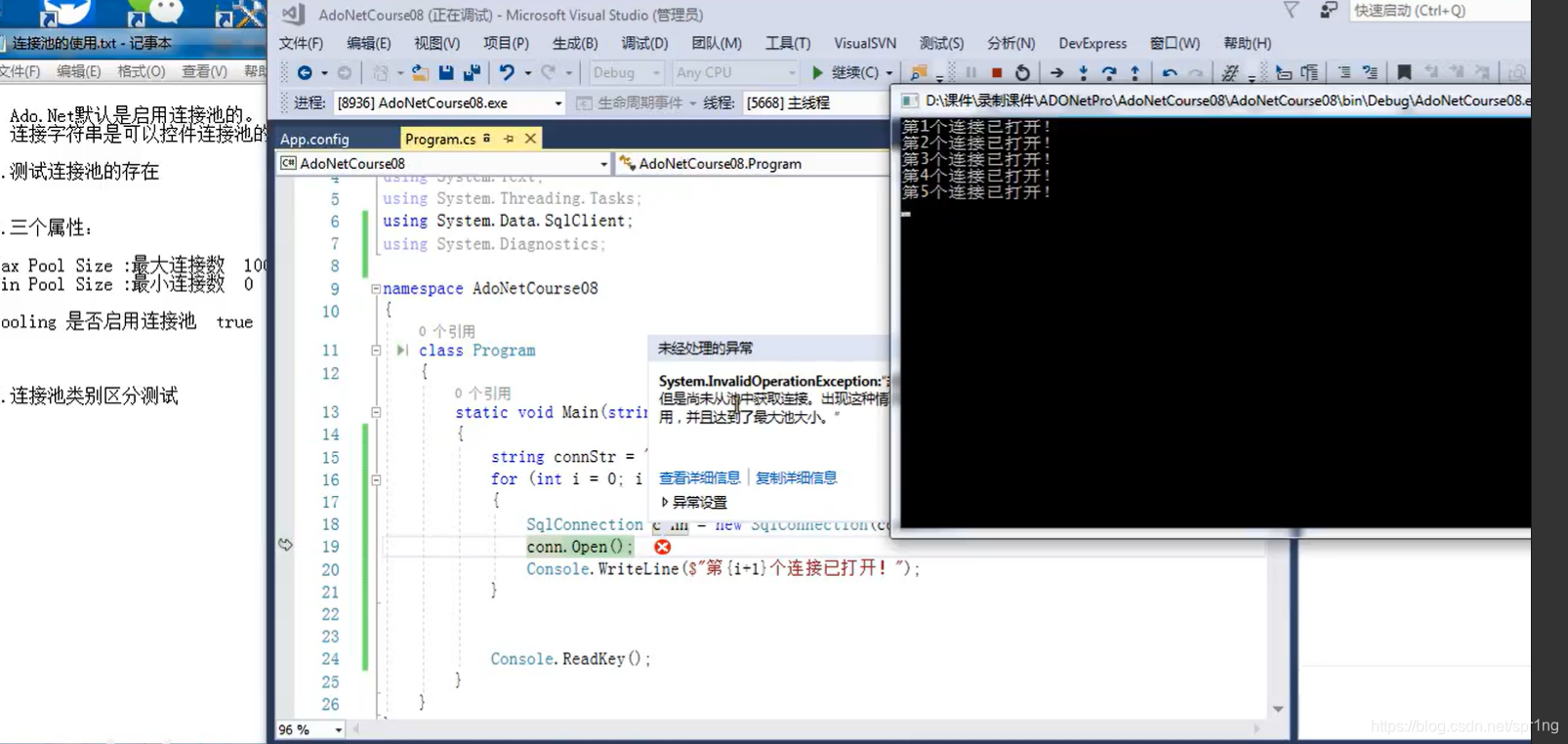Click the Open File folder icon
Viewport: 1568px width, 744px height.
click(420, 72)
